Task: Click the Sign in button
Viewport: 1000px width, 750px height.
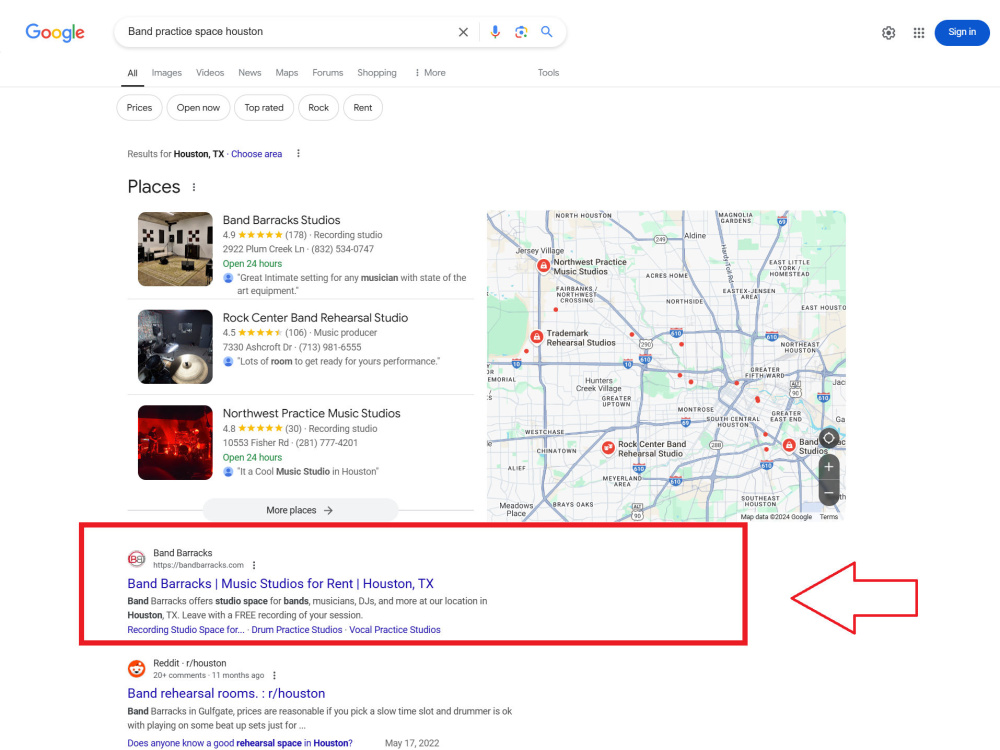Action: pos(962,33)
